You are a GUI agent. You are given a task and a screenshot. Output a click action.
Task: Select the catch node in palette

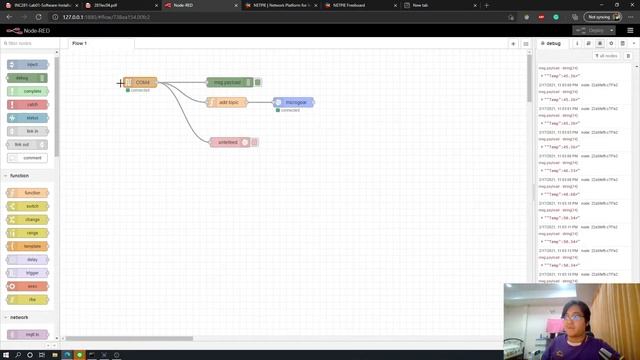(28, 105)
